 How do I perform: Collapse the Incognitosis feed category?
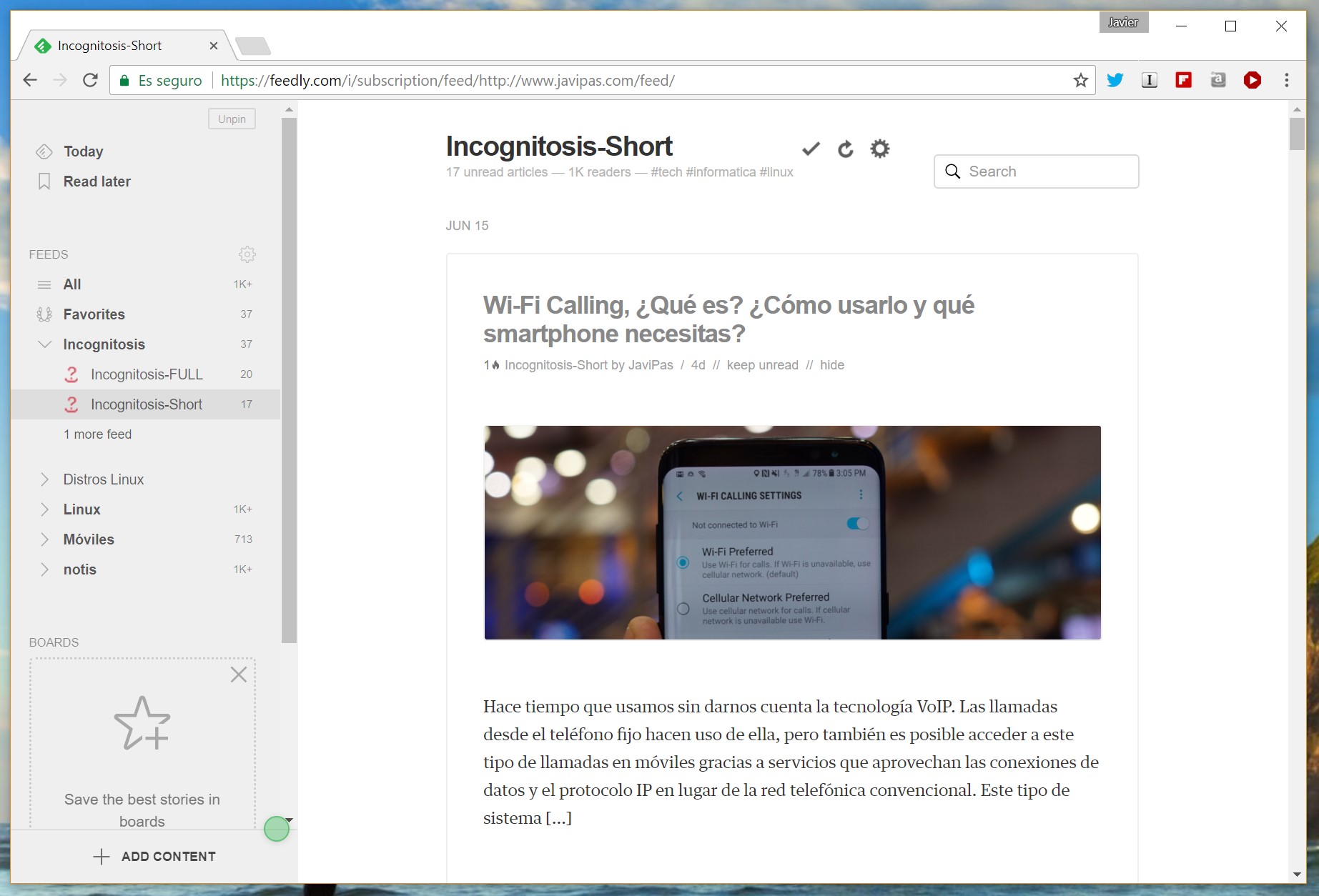(x=44, y=344)
